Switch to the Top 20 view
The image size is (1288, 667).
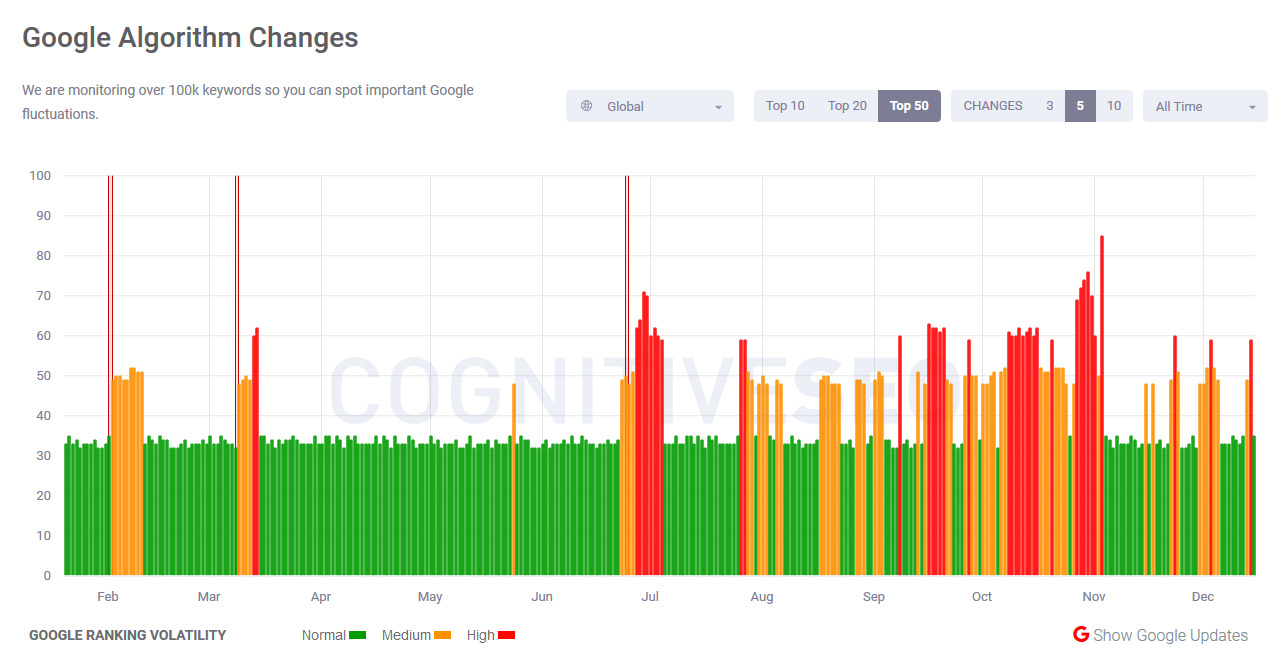coord(847,105)
